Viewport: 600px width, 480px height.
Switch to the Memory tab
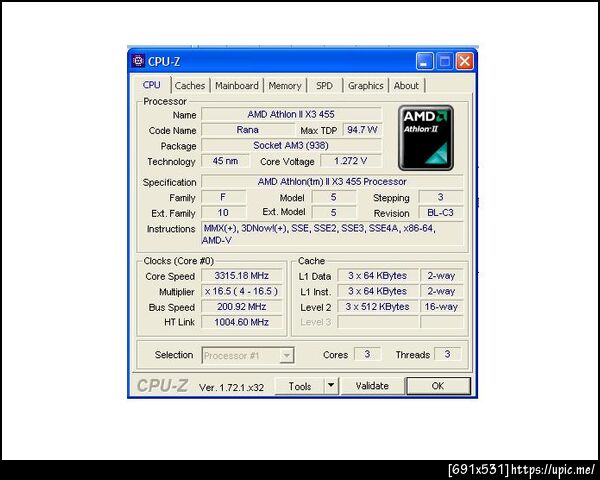(x=285, y=86)
